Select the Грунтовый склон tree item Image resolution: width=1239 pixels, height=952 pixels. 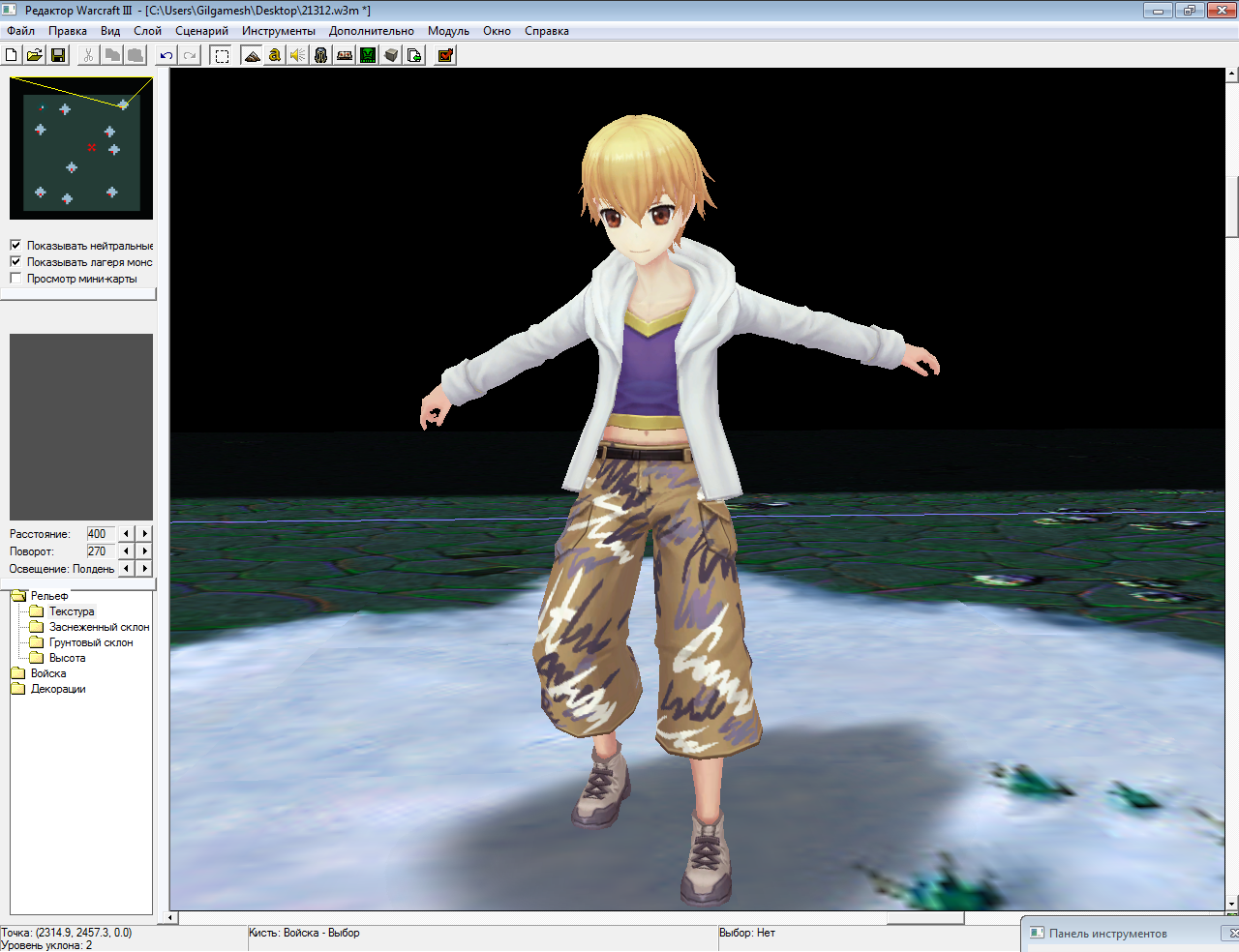pyautogui.click(x=91, y=642)
